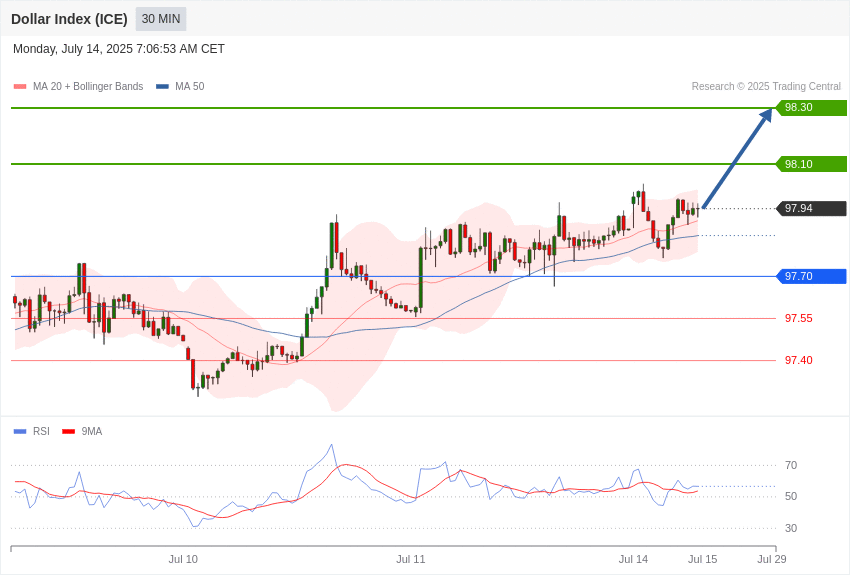
Task: Click the Dollar Index (ICE) title
Action: coord(69,19)
